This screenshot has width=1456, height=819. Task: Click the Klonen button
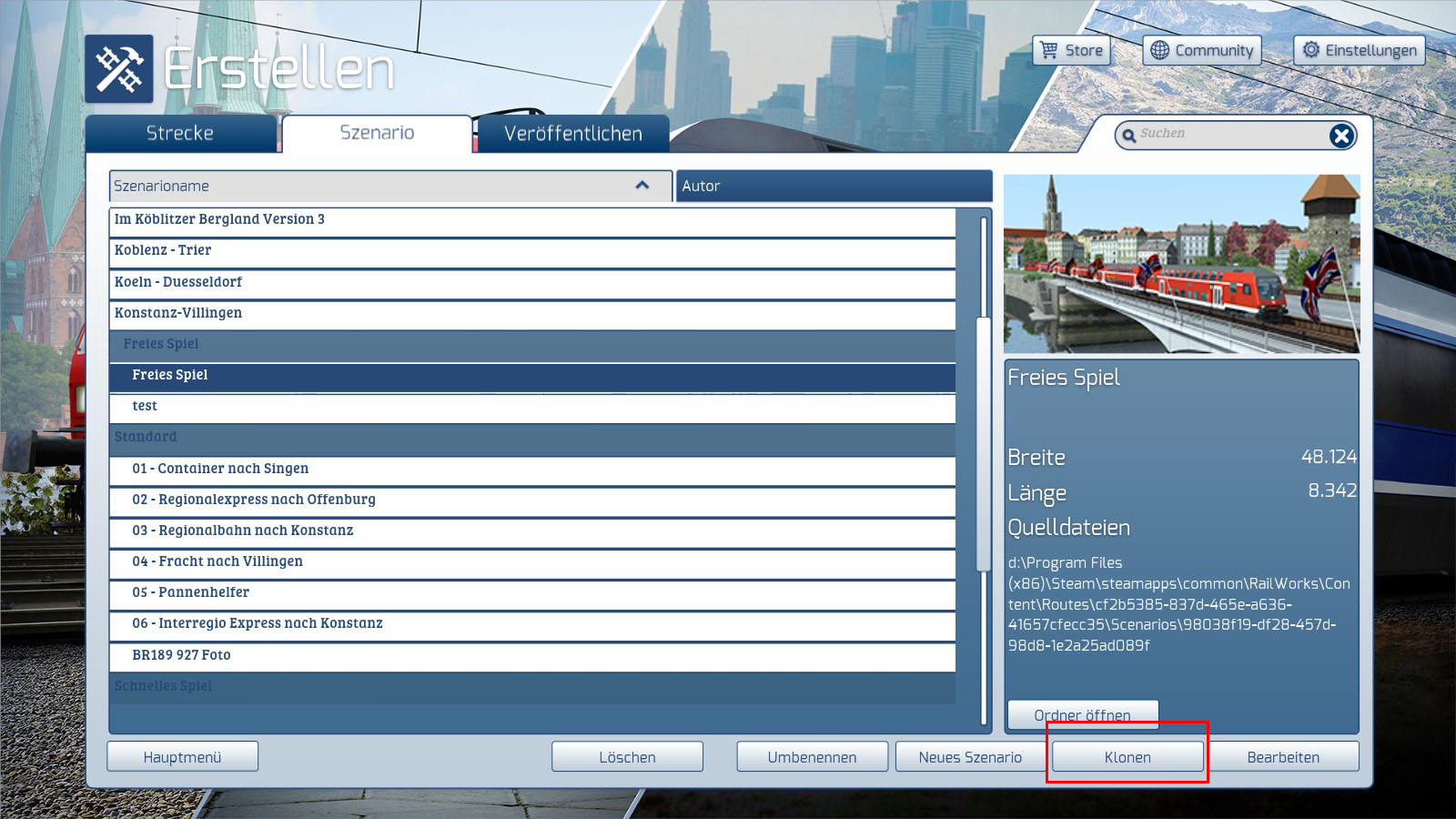click(x=1127, y=757)
